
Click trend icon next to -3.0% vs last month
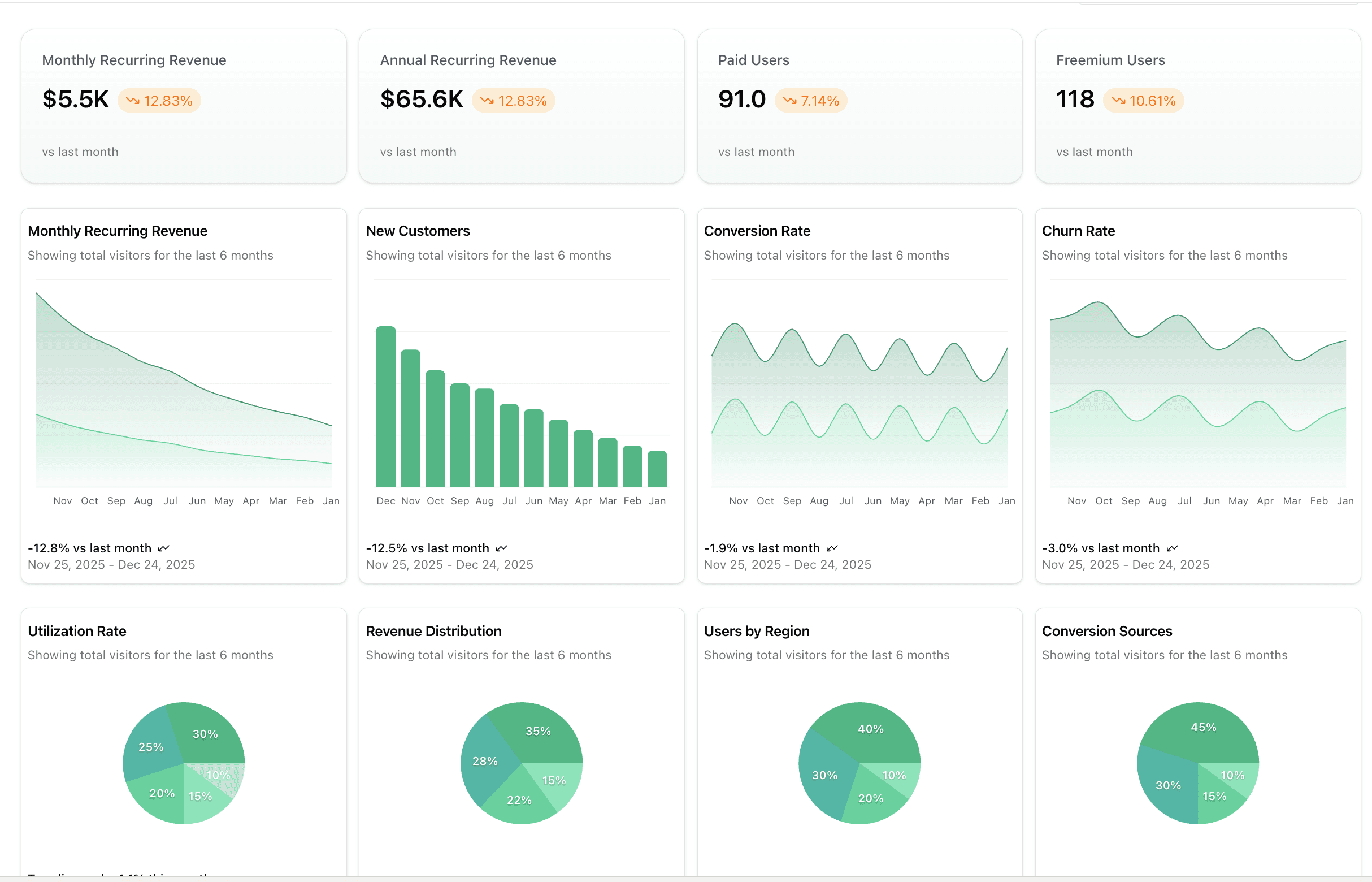(x=1172, y=548)
